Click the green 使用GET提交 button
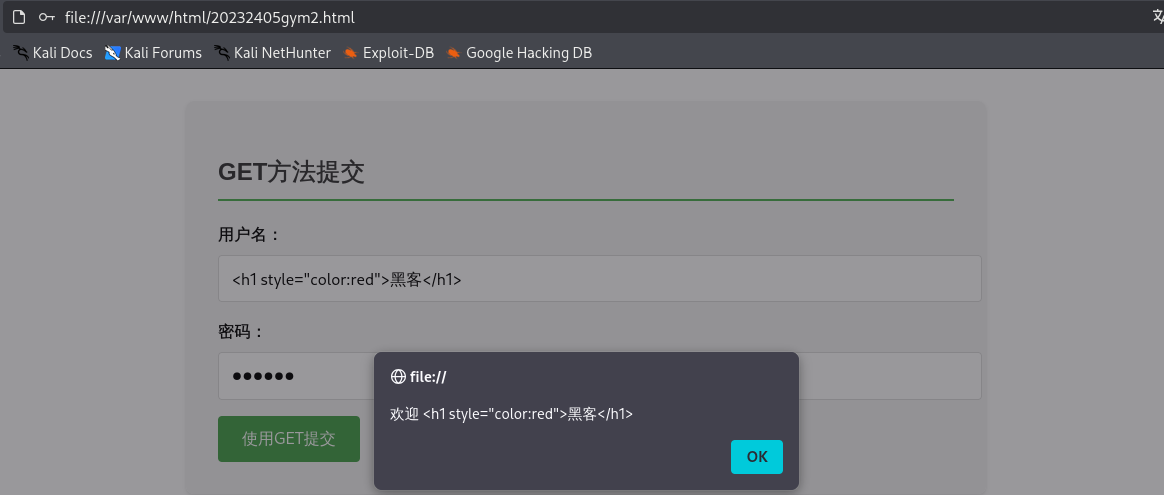The image size is (1164, 495). [289, 439]
